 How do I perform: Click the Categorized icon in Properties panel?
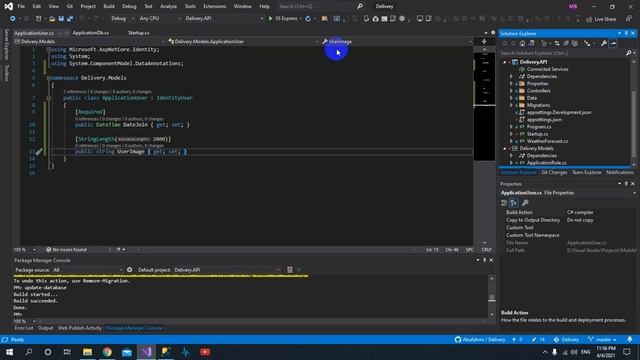coord(504,203)
